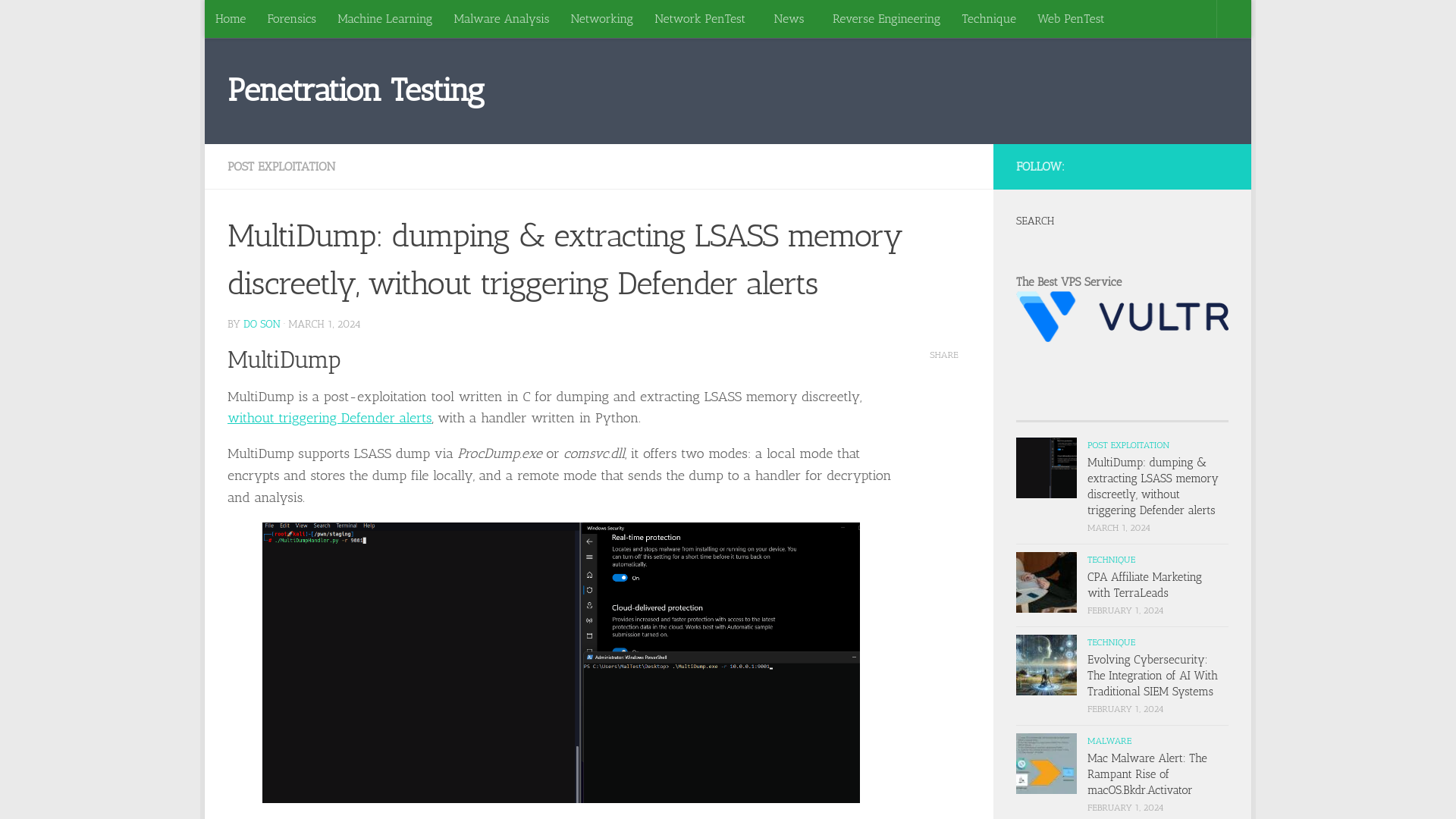Click the Forensics navigation menu item
The height and width of the screenshot is (819, 1456).
(x=291, y=18)
